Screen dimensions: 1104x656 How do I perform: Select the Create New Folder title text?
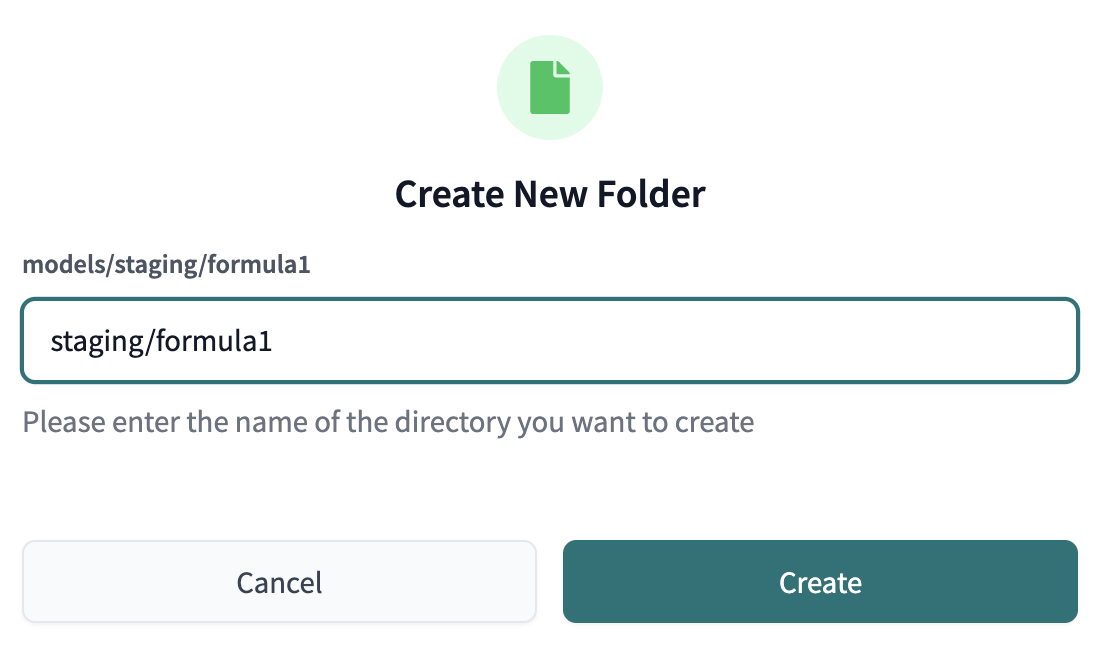[x=550, y=193]
